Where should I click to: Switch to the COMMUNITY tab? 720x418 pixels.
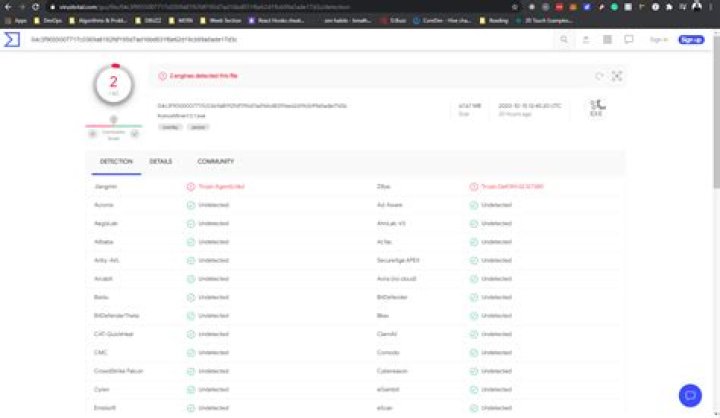click(x=215, y=161)
